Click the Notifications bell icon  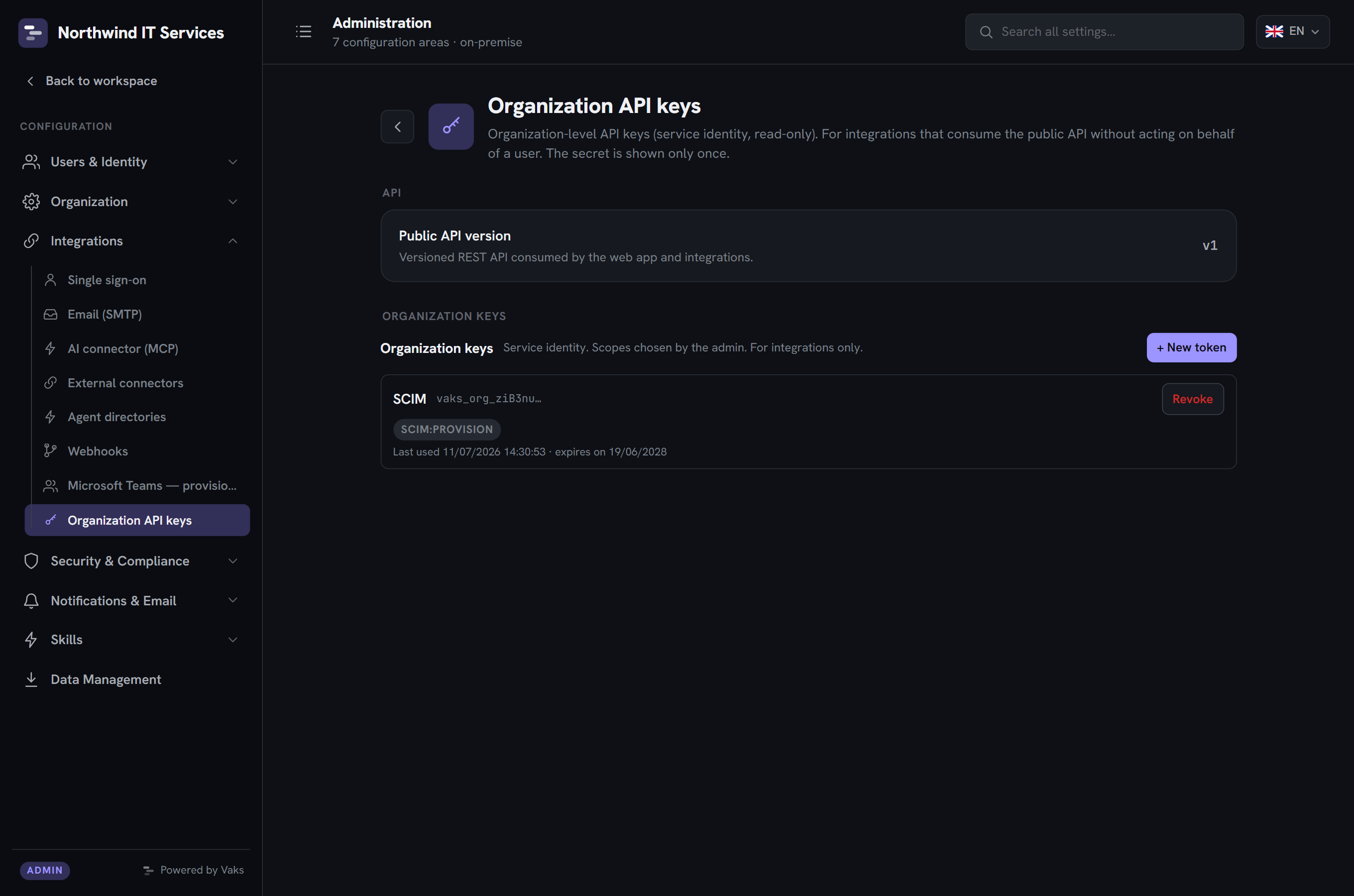pos(31,601)
